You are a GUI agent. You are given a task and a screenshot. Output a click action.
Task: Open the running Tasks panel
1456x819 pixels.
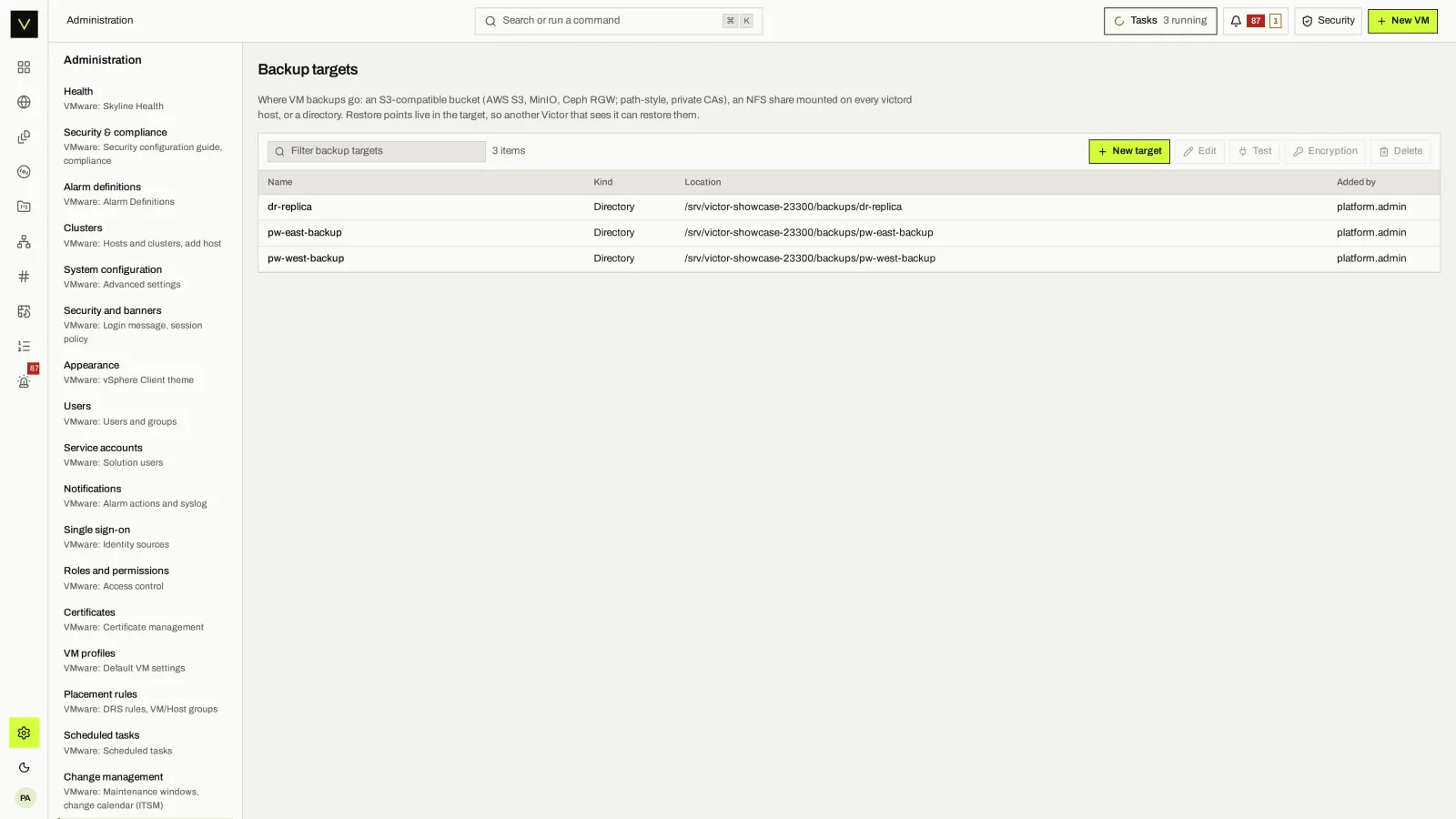pos(1159,21)
